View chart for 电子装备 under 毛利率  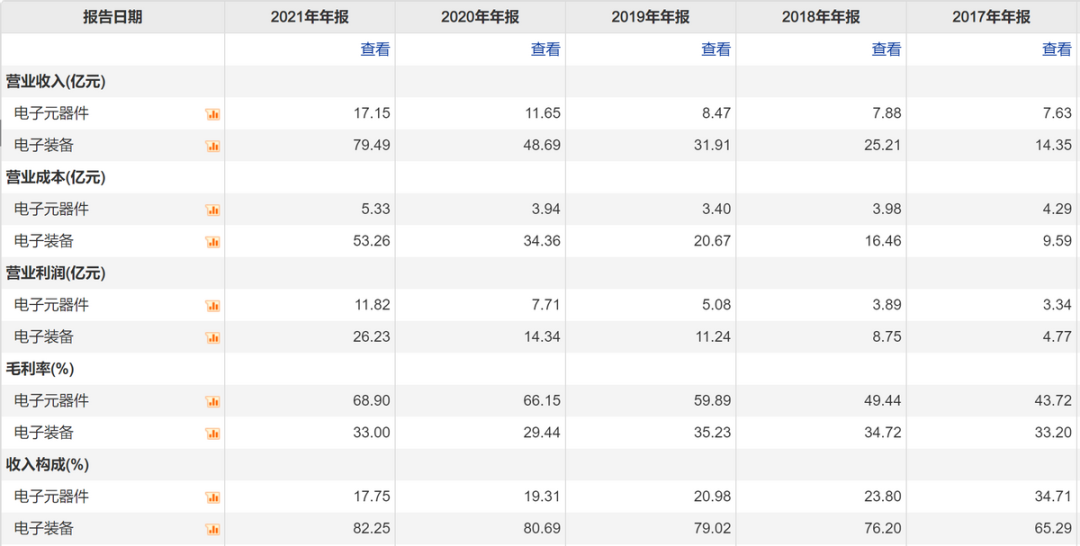213,434
